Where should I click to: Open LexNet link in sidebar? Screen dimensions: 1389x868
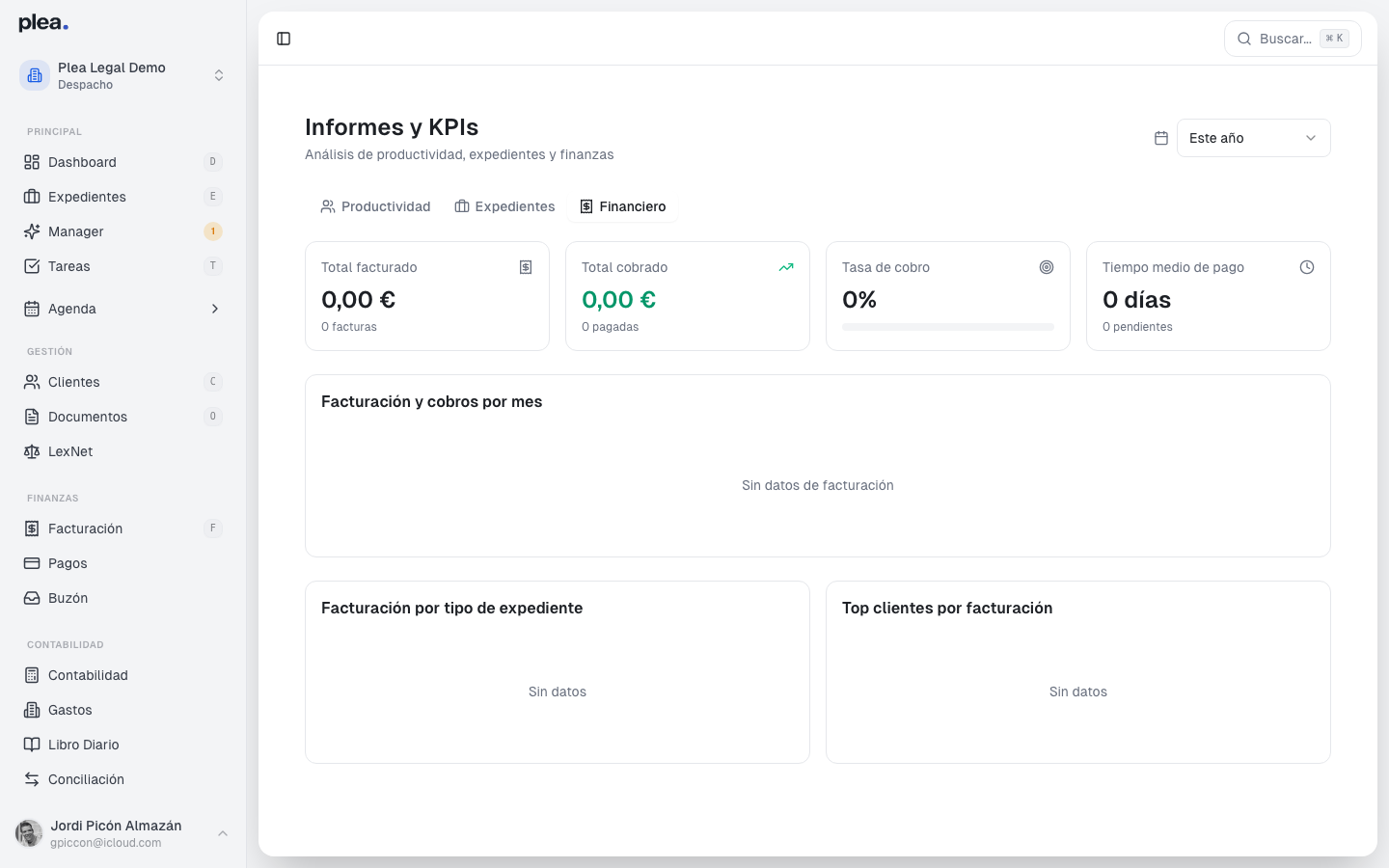tap(123, 451)
